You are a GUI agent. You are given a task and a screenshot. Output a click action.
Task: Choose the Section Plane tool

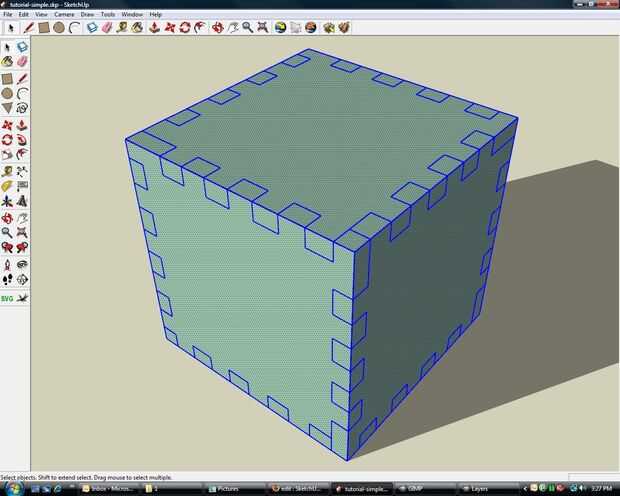22,280
